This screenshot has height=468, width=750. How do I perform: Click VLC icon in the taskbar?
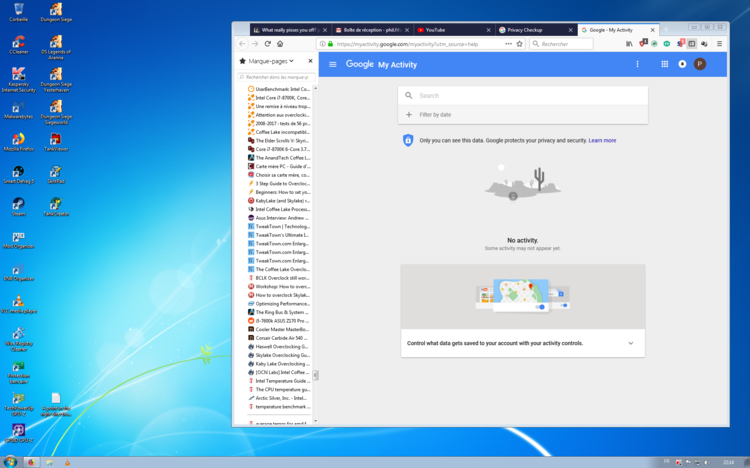(x=67, y=462)
